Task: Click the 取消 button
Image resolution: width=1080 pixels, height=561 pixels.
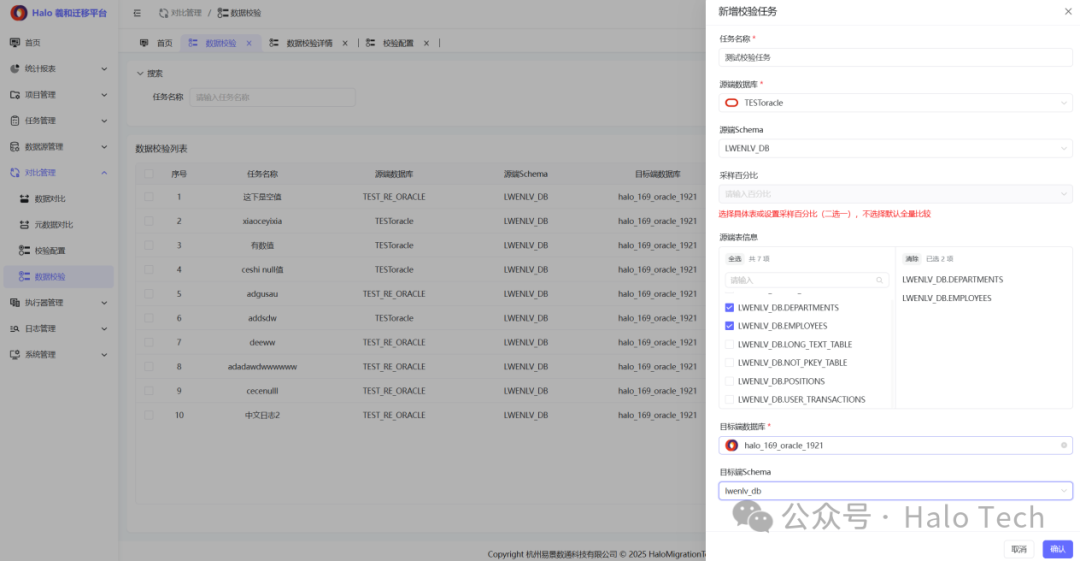Action: [1019, 549]
